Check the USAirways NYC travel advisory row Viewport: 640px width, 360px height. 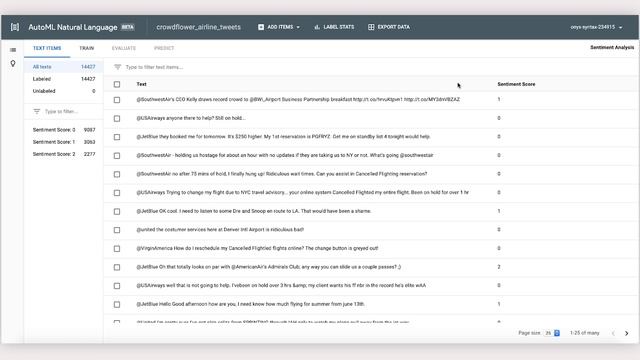pyautogui.click(x=117, y=193)
